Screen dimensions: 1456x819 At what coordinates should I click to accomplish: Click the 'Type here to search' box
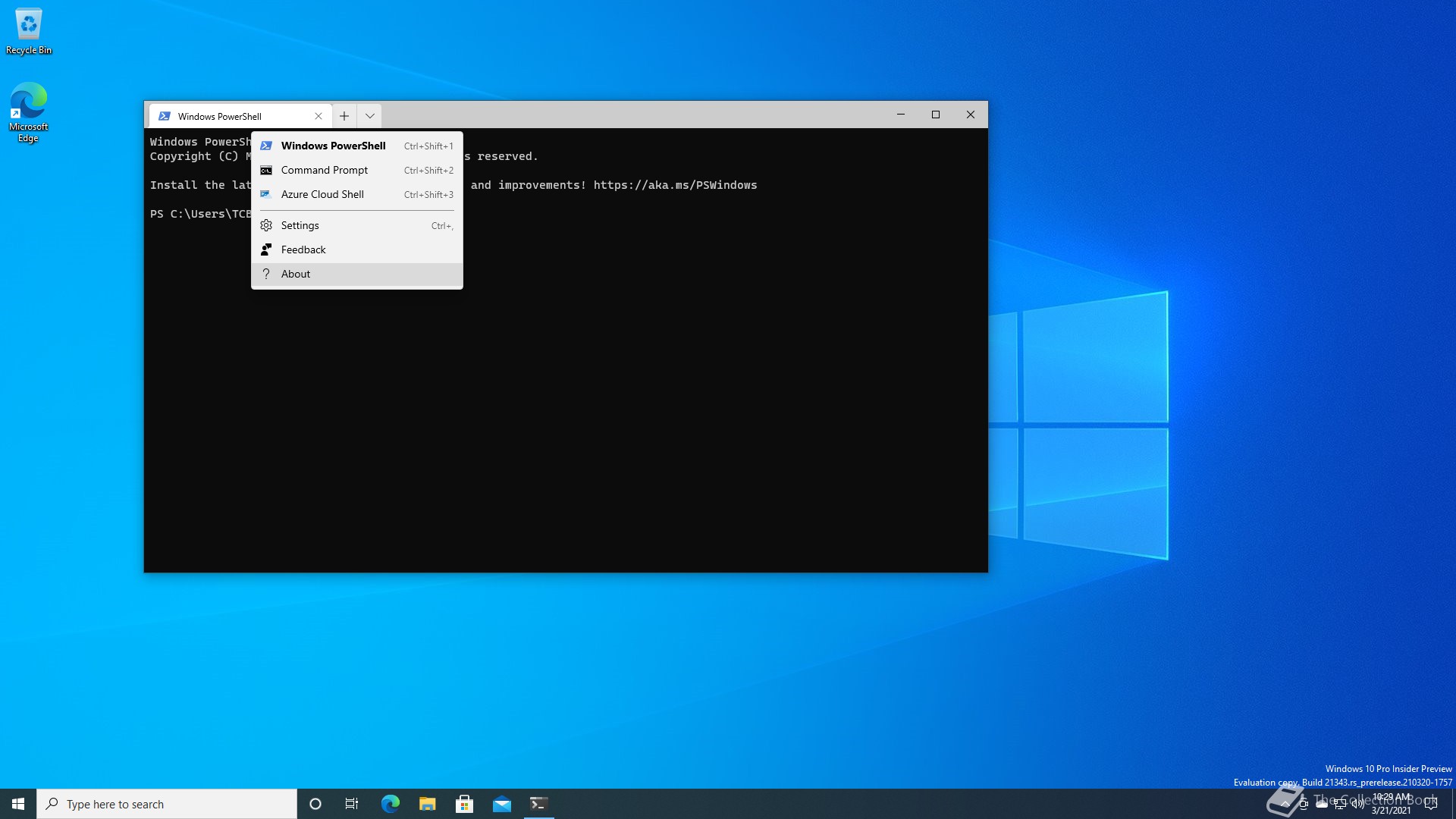(x=167, y=804)
